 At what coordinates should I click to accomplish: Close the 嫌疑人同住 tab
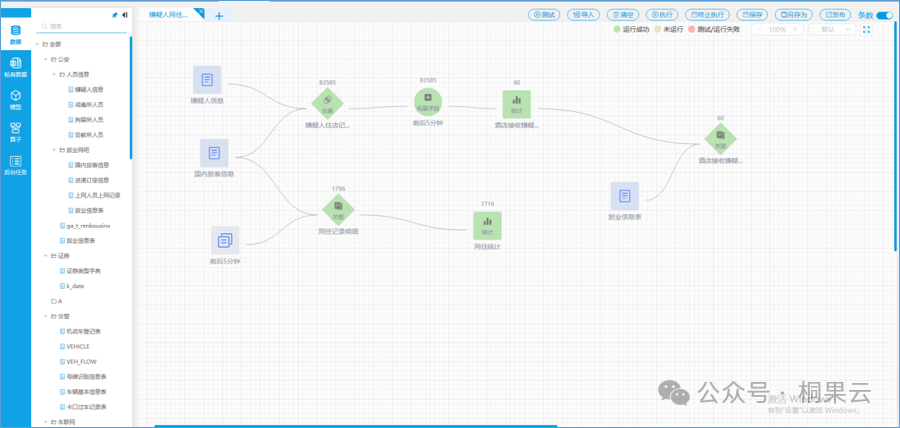(x=199, y=12)
